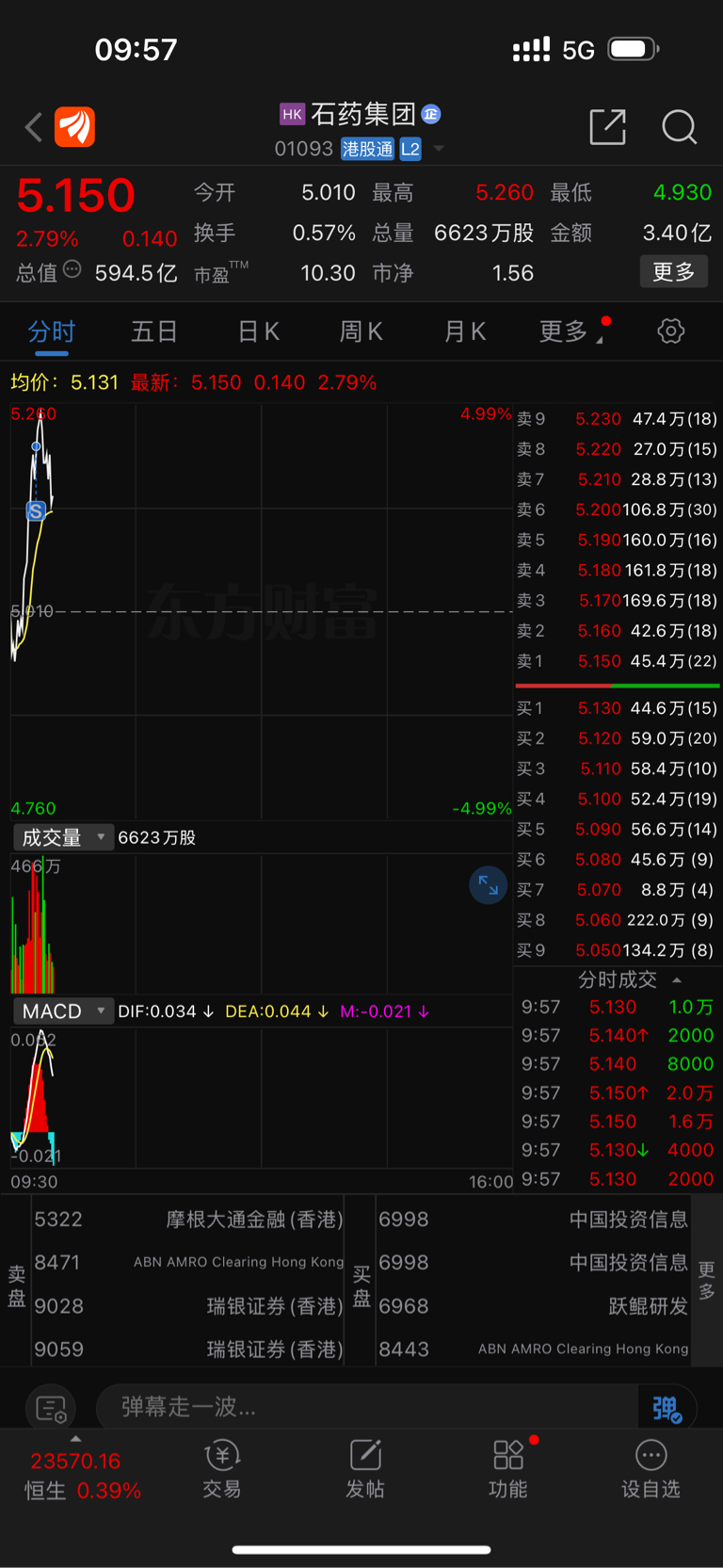Tap the 最高 5.260 value

point(504,193)
